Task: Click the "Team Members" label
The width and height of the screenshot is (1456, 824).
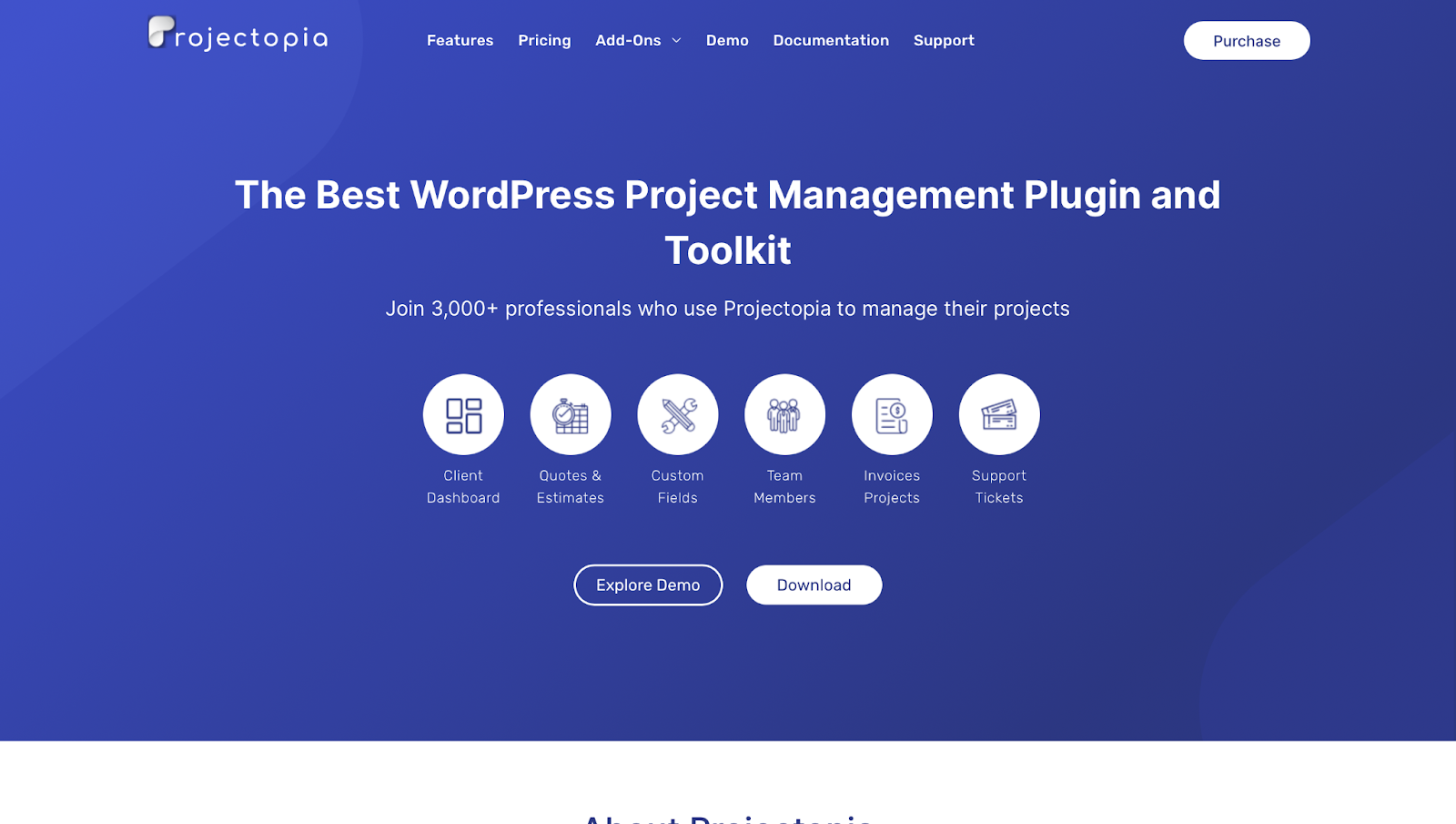Action: (784, 486)
